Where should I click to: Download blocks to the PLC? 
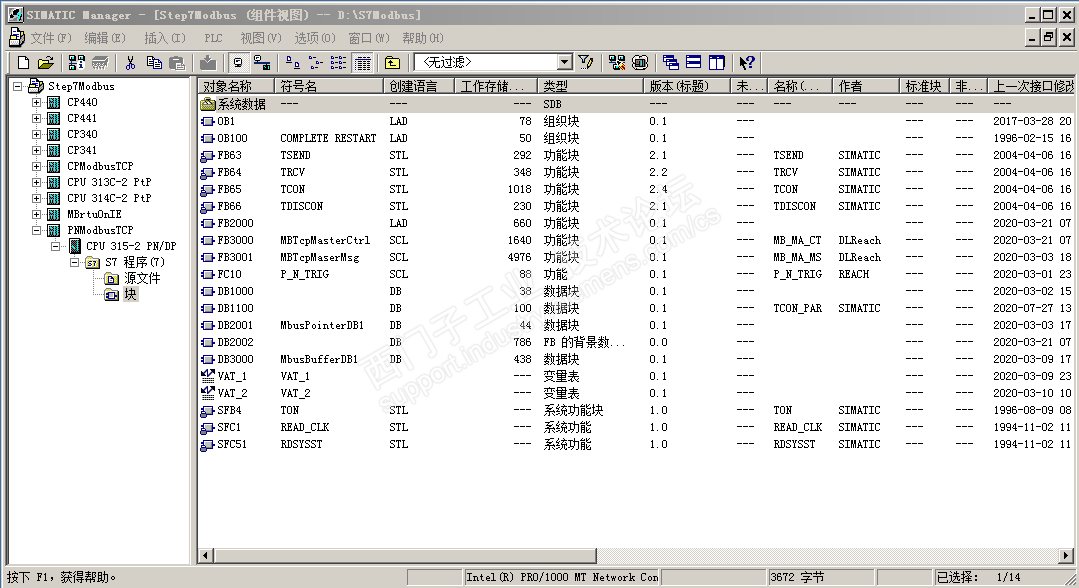click(x=208, y=63)
